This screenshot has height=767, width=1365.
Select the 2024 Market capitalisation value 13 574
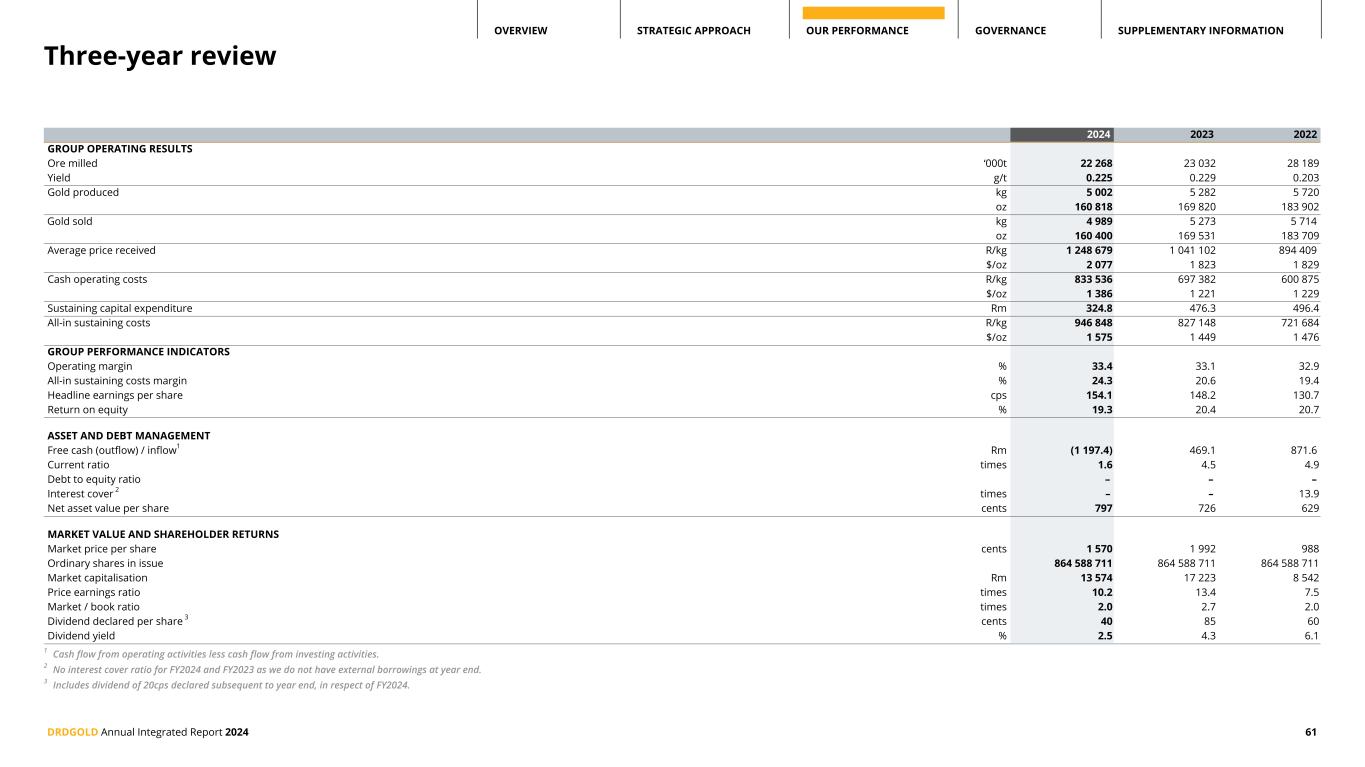pos(1092,578)
